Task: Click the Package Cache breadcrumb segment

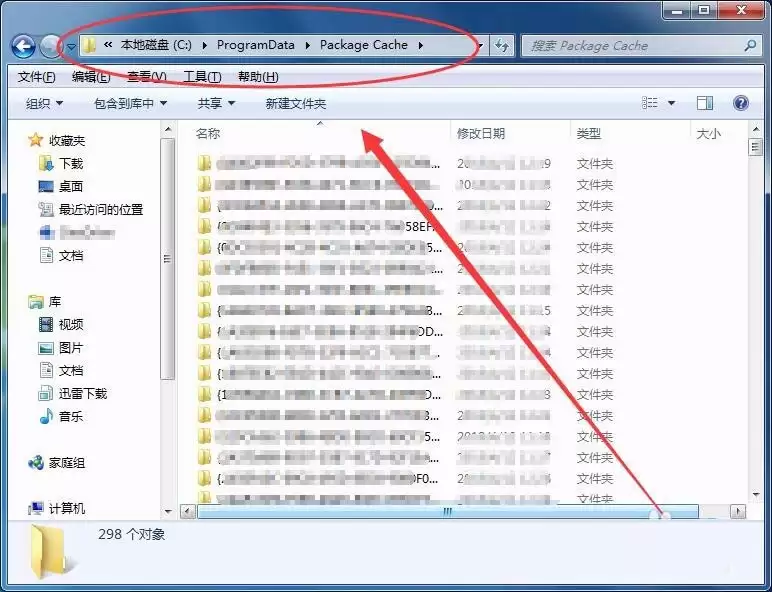Action: pyautogui.click(x=364, y=45)
